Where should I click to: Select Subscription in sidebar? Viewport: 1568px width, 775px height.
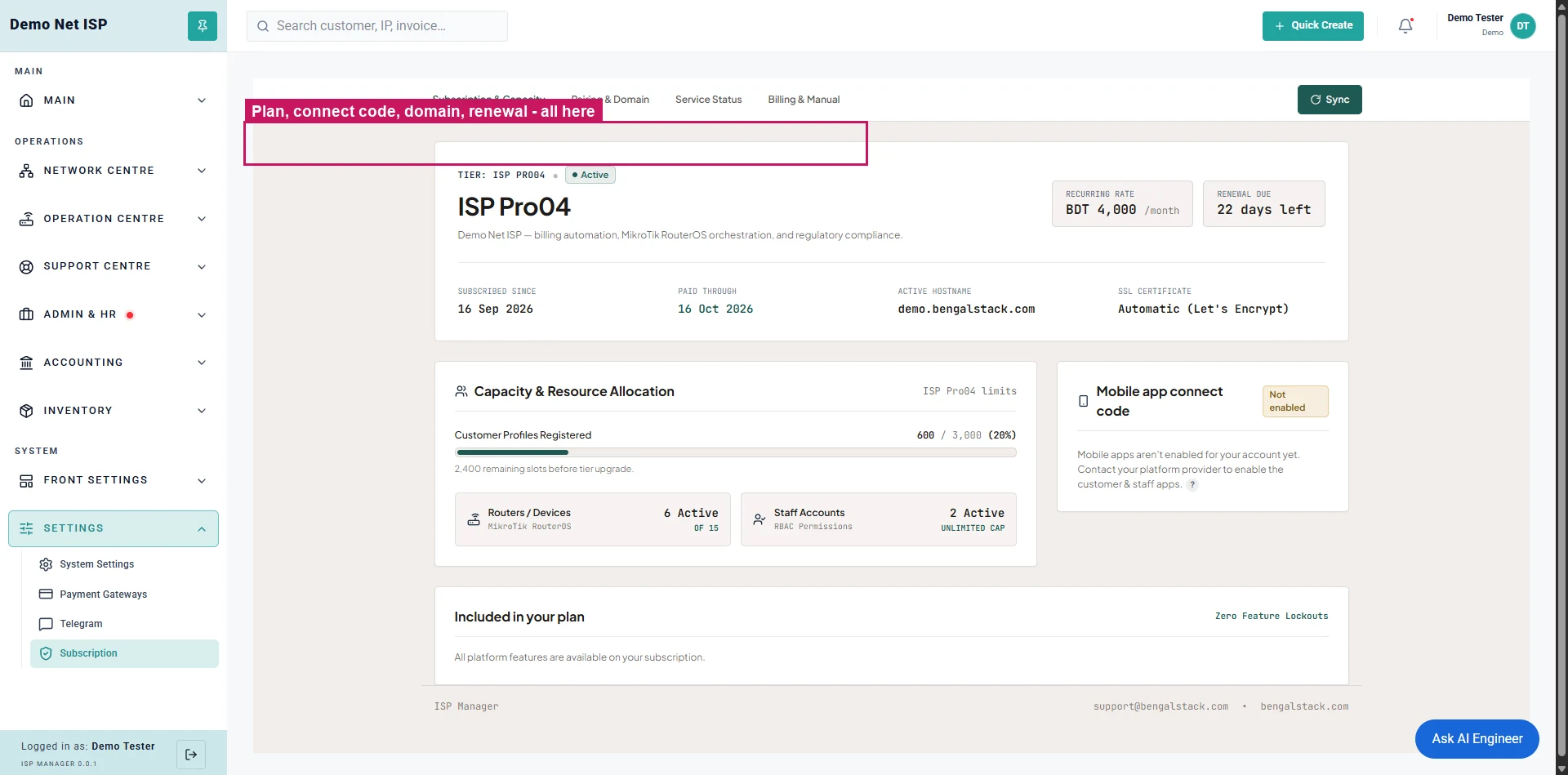[124, 653]
